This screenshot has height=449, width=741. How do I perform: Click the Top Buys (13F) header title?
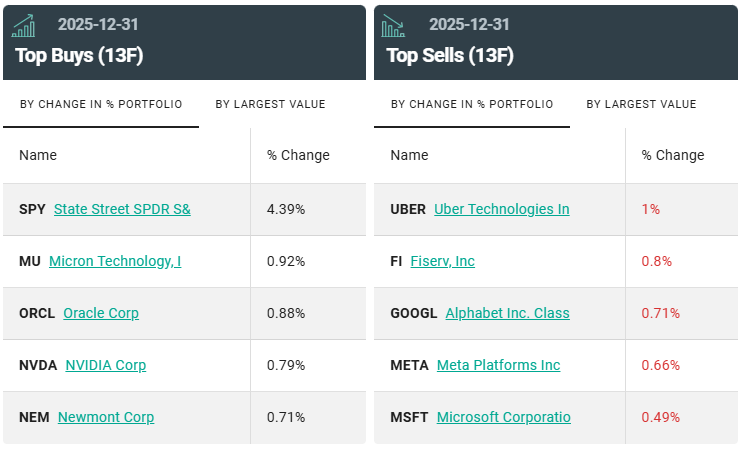pyautogui.click(x=79, y=55)
